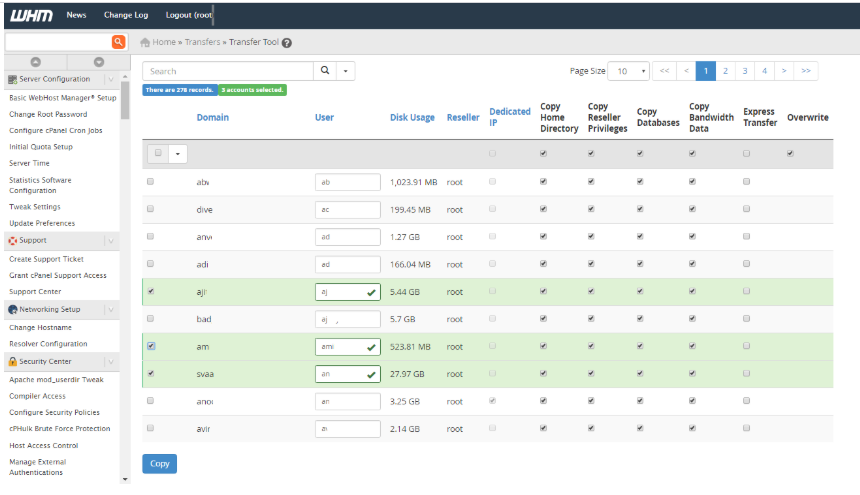Click the WHM logo
This screenshot has width=860, height=495.
31,16
